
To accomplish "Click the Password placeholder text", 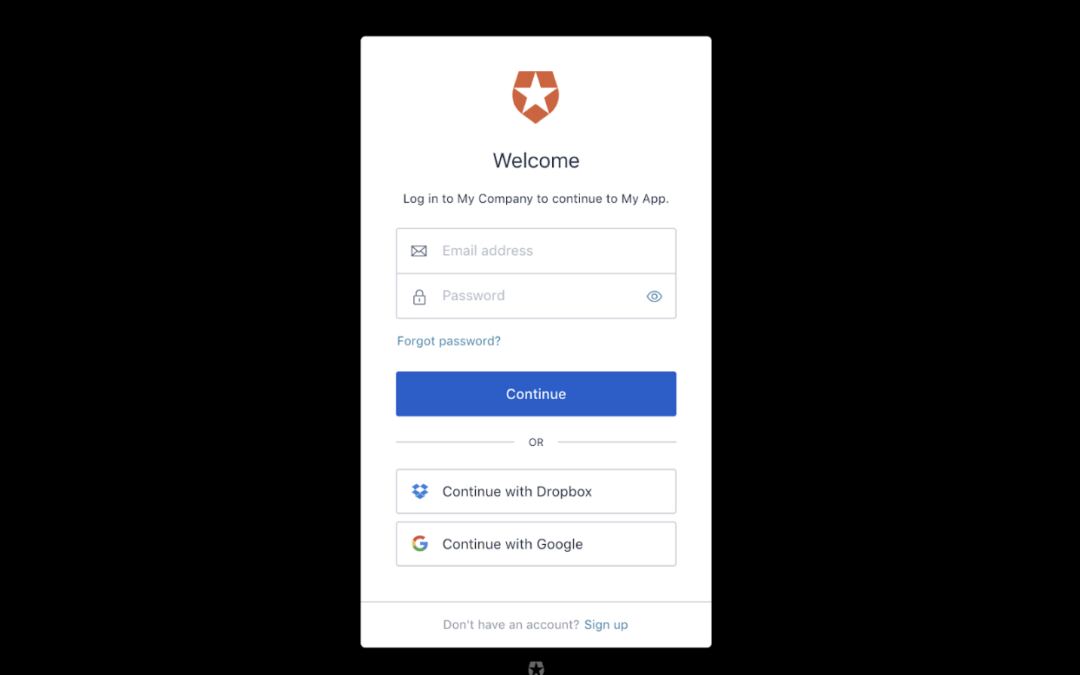I will pos(473,295).
